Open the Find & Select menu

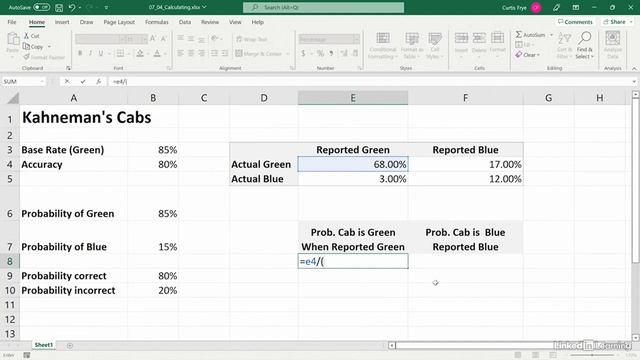click(584, 46)
